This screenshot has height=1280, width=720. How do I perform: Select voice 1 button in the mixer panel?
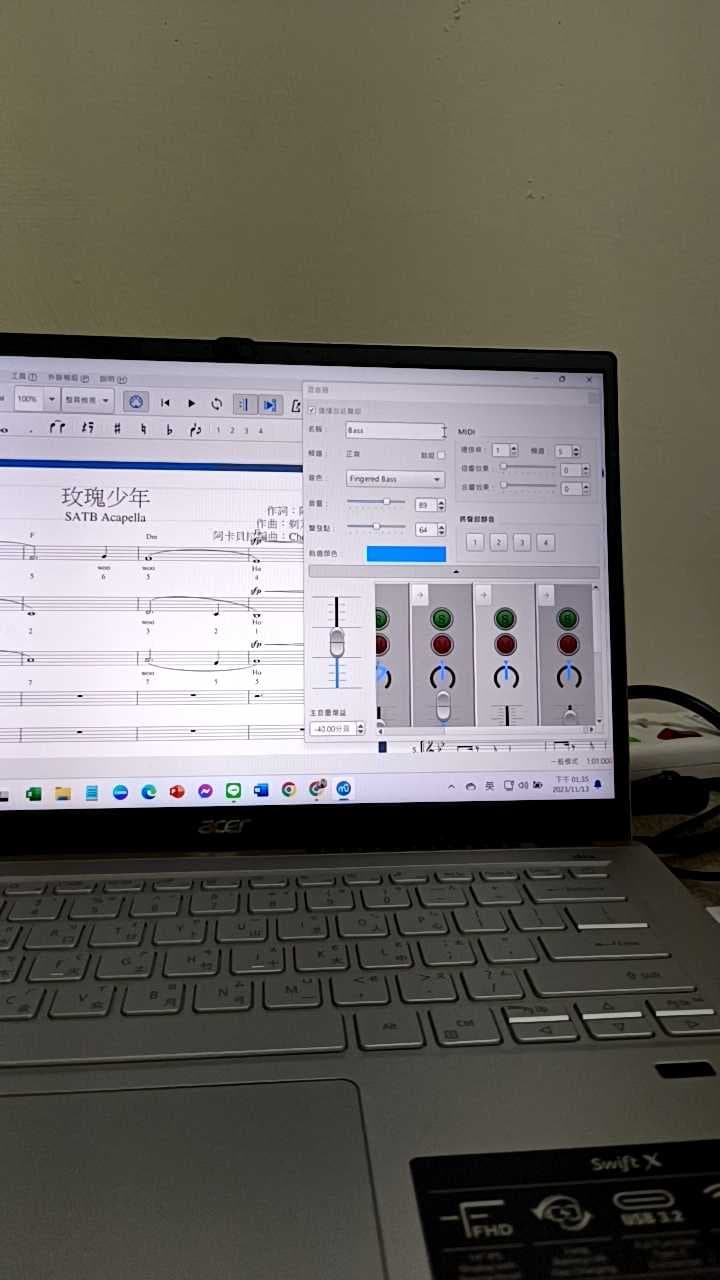[x=475, y=543]
